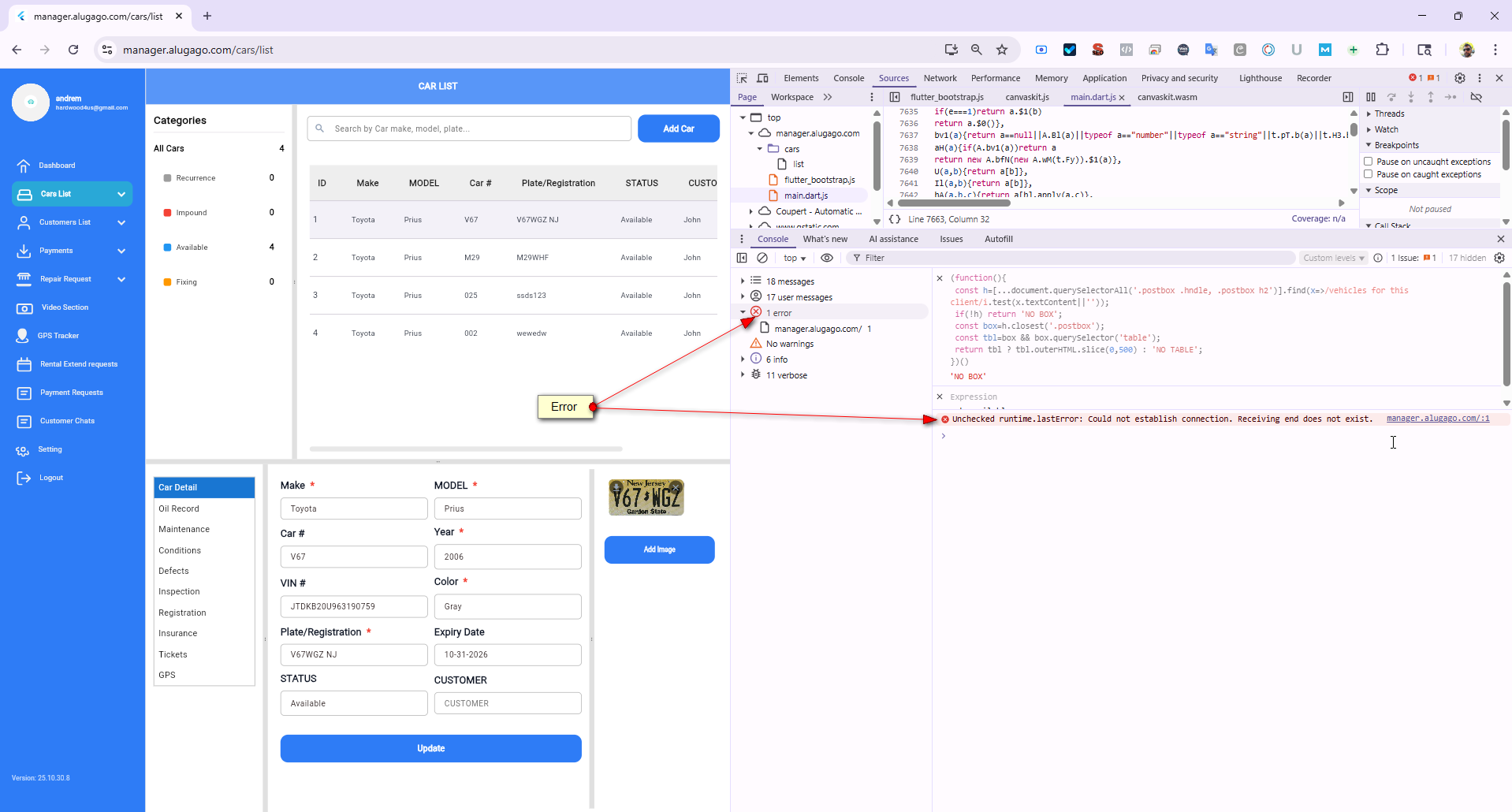Click the DevTools inspect element picker icon
The height and width of the screenshot is (812, 1512).
pos(742,78)
